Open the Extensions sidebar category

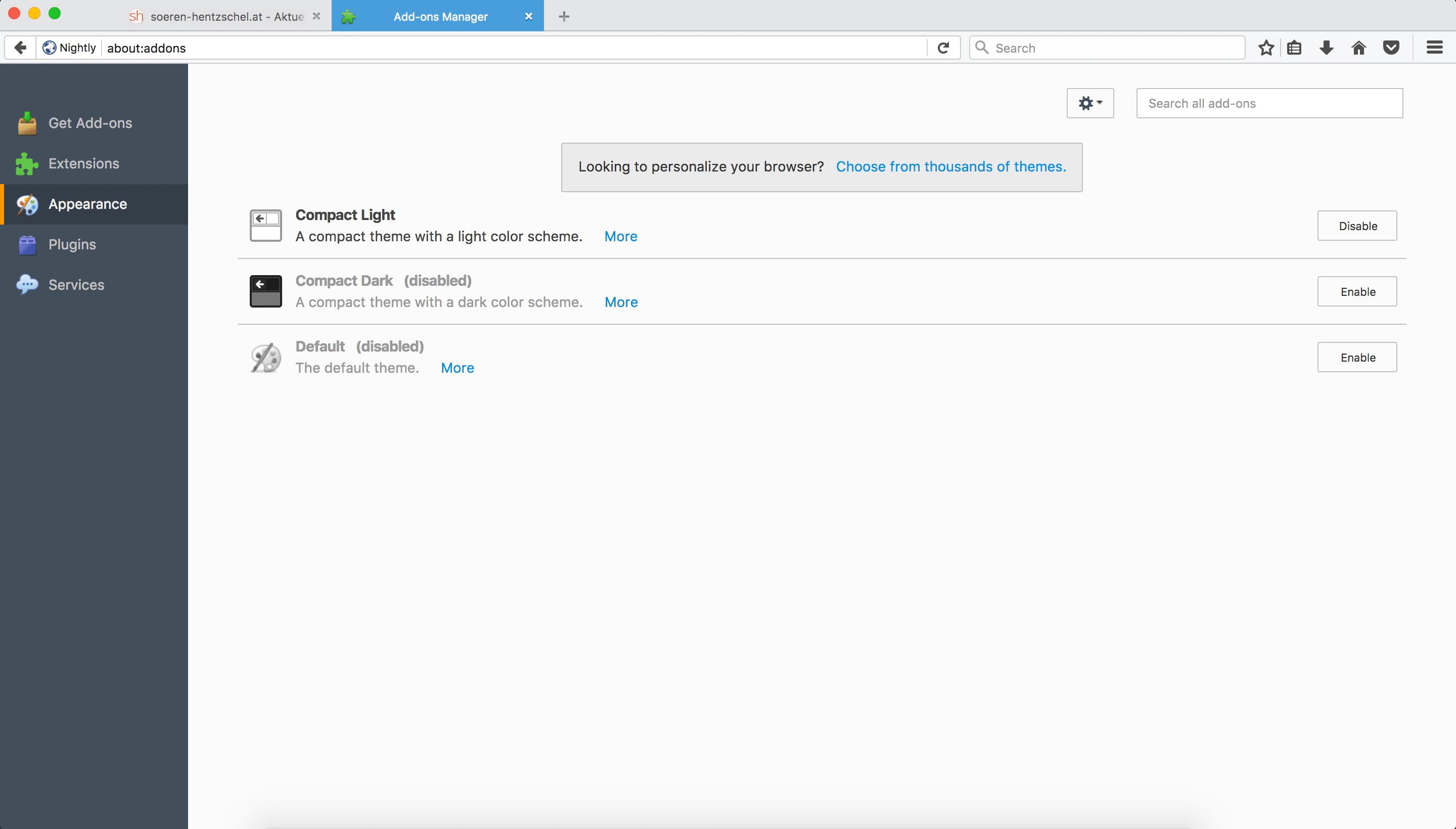pyautogui.click(x=83, y=164)
